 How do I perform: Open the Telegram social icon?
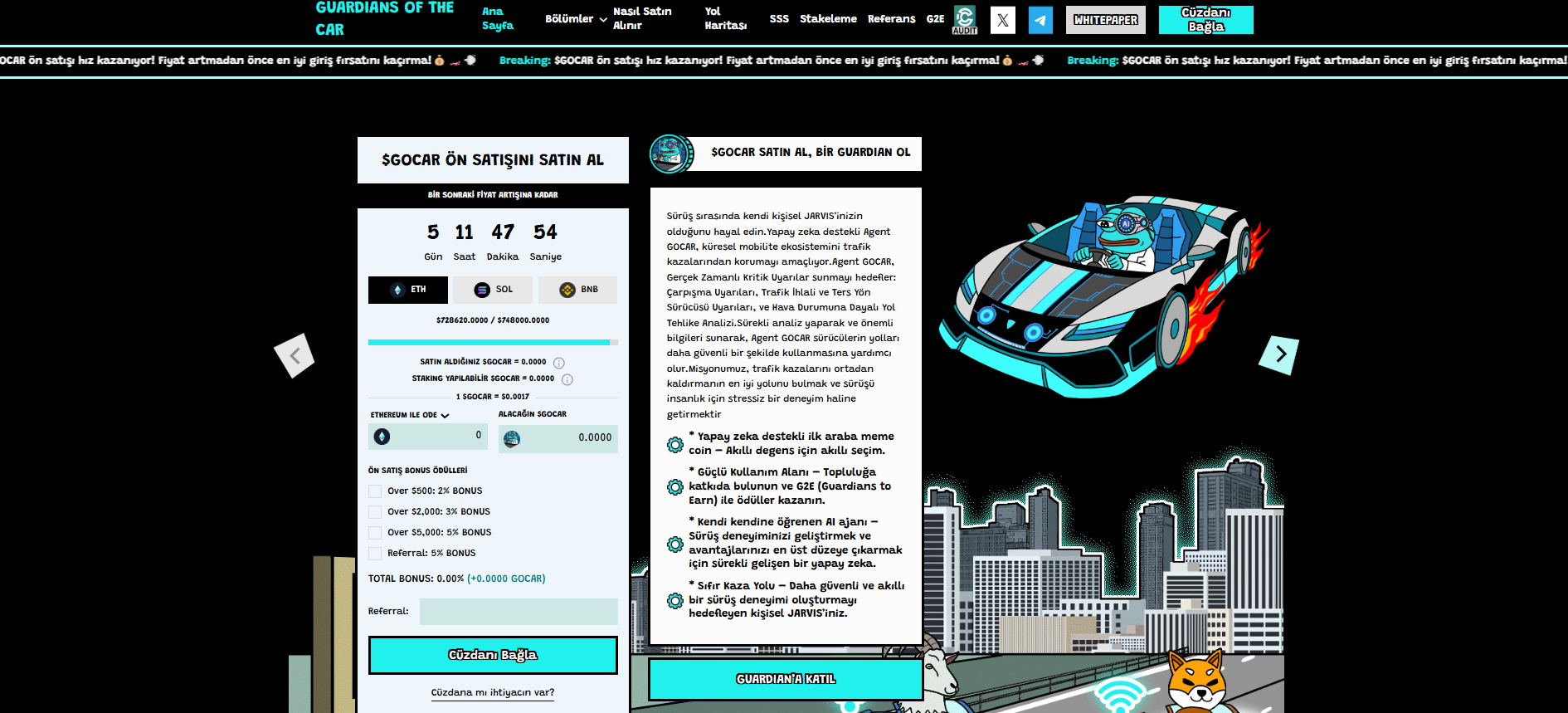pyautogui.click(x=1040, y=20)
